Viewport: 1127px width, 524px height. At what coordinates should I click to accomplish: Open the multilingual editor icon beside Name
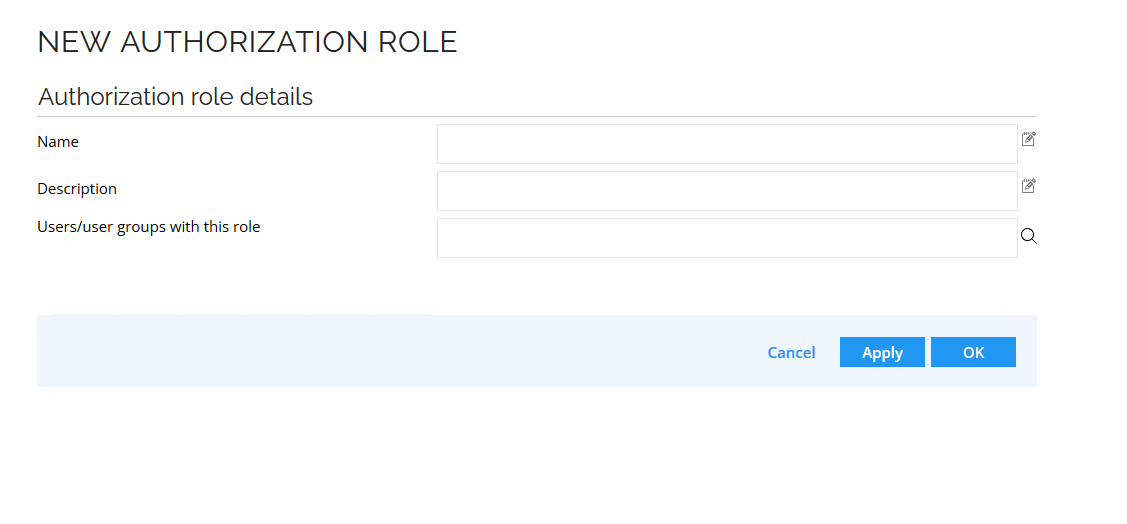(1029, 139)
